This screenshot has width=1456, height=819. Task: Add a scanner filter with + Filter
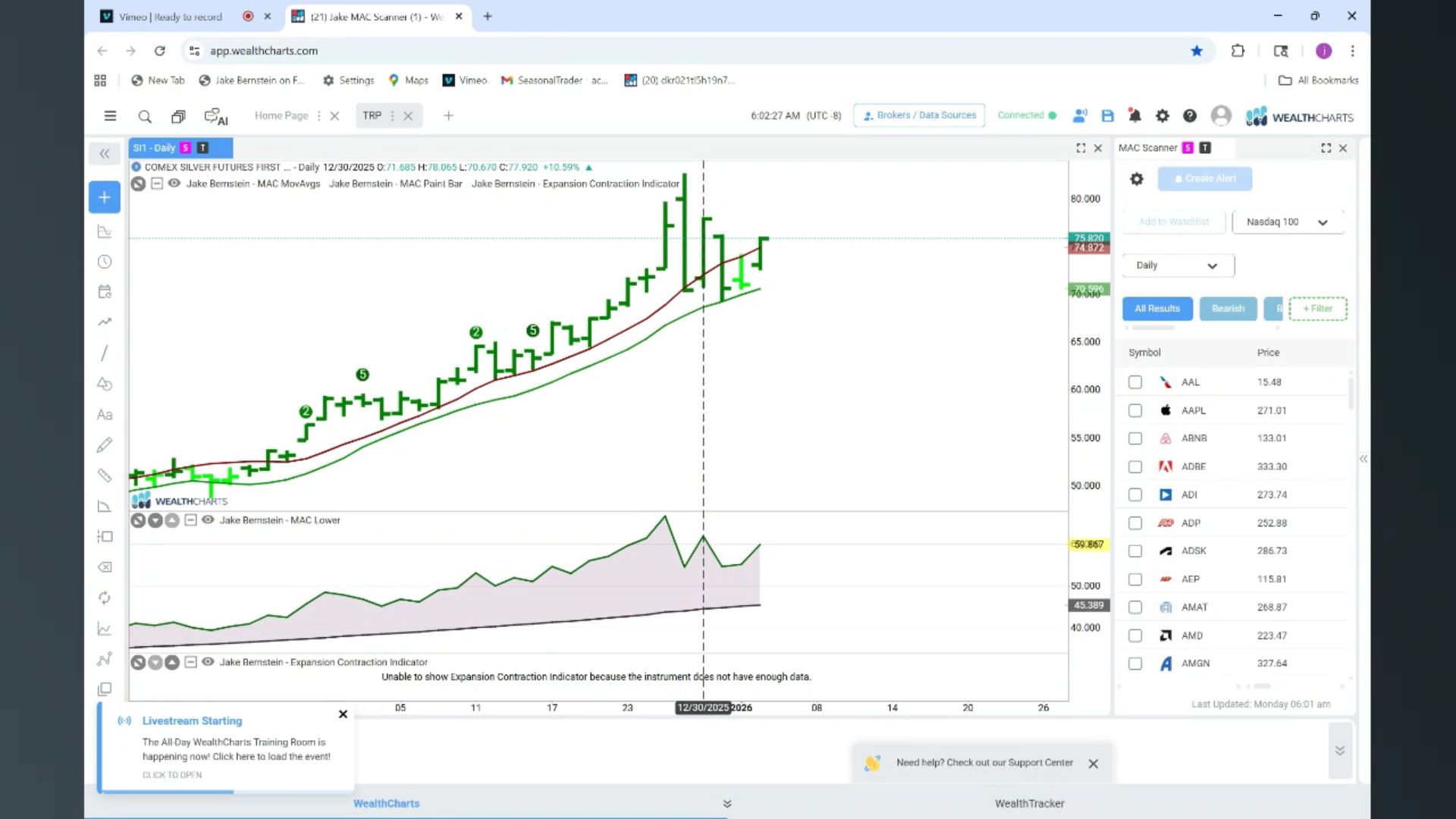click(1318, 309)
